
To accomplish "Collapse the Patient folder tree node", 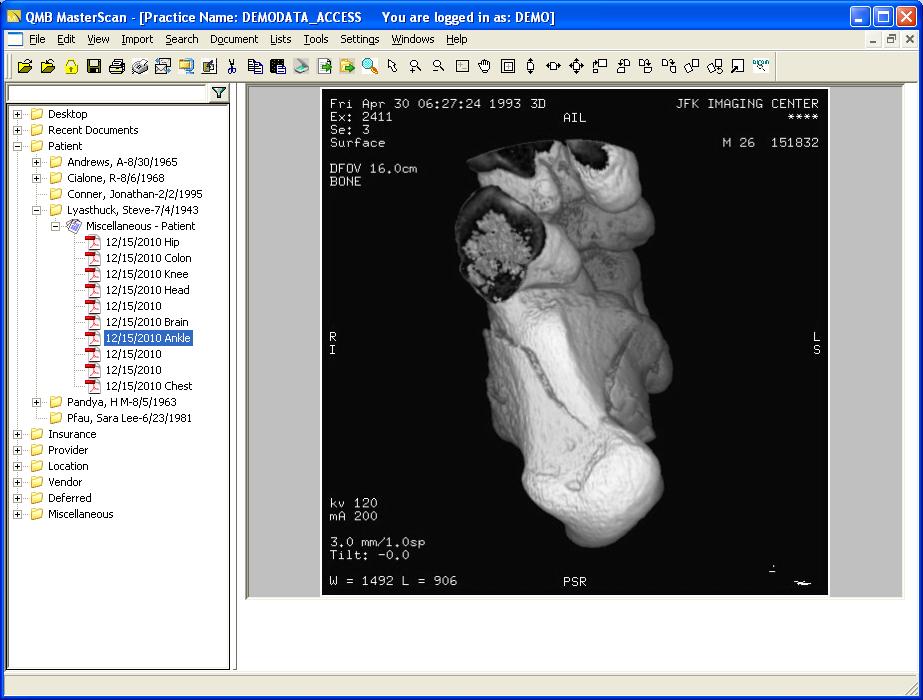I will (x=18, y=146).
